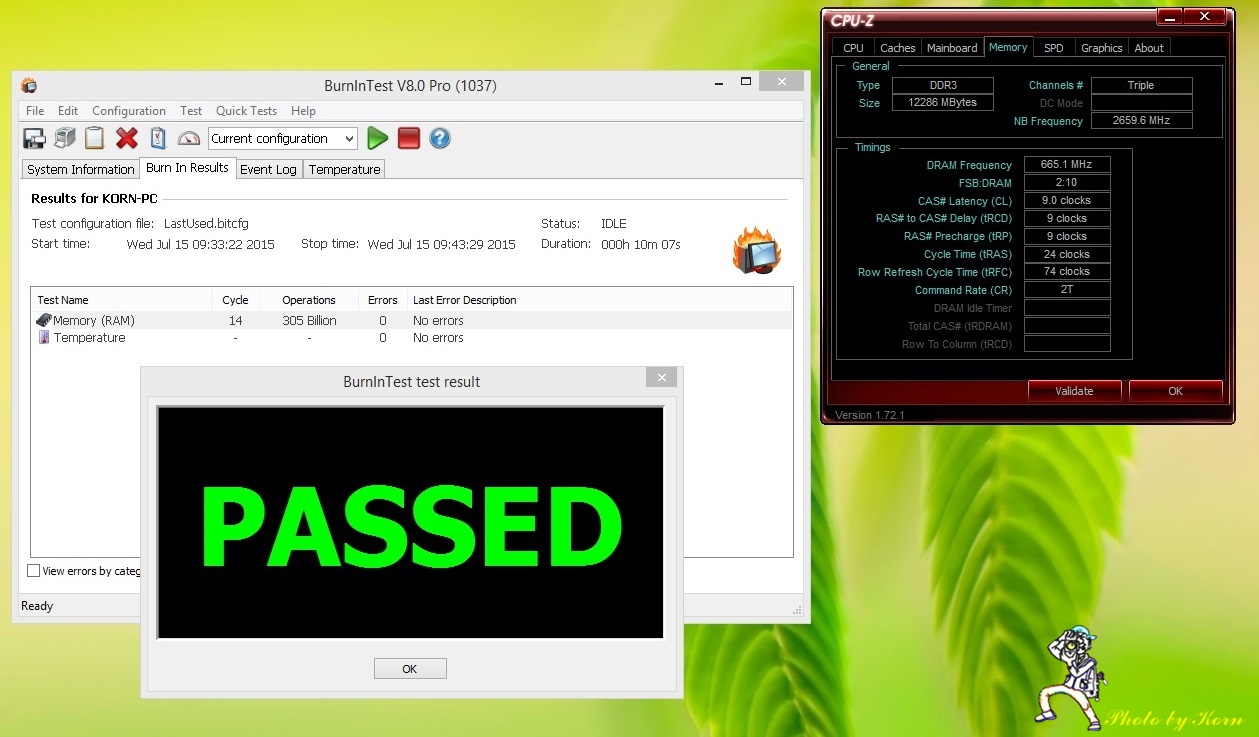Click OK button in CPU-Z window

point(1176,391)
